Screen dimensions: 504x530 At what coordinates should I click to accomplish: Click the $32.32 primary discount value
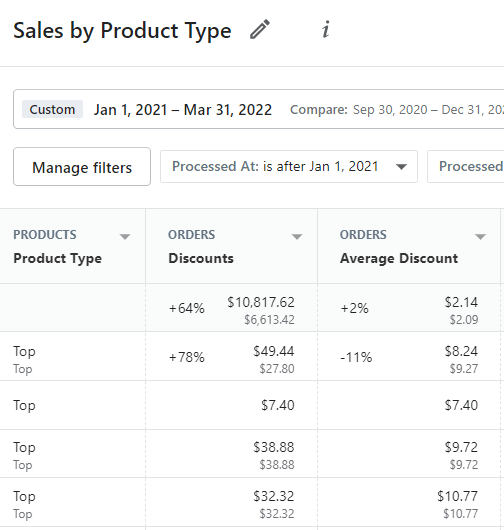tap(274, 496)
